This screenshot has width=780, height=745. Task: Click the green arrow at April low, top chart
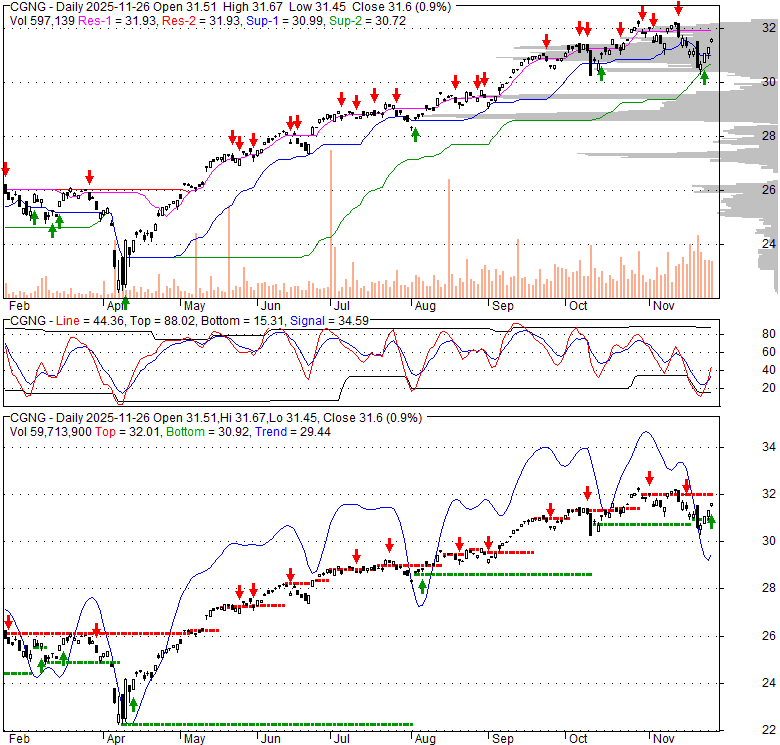click(x=126, y=302)
